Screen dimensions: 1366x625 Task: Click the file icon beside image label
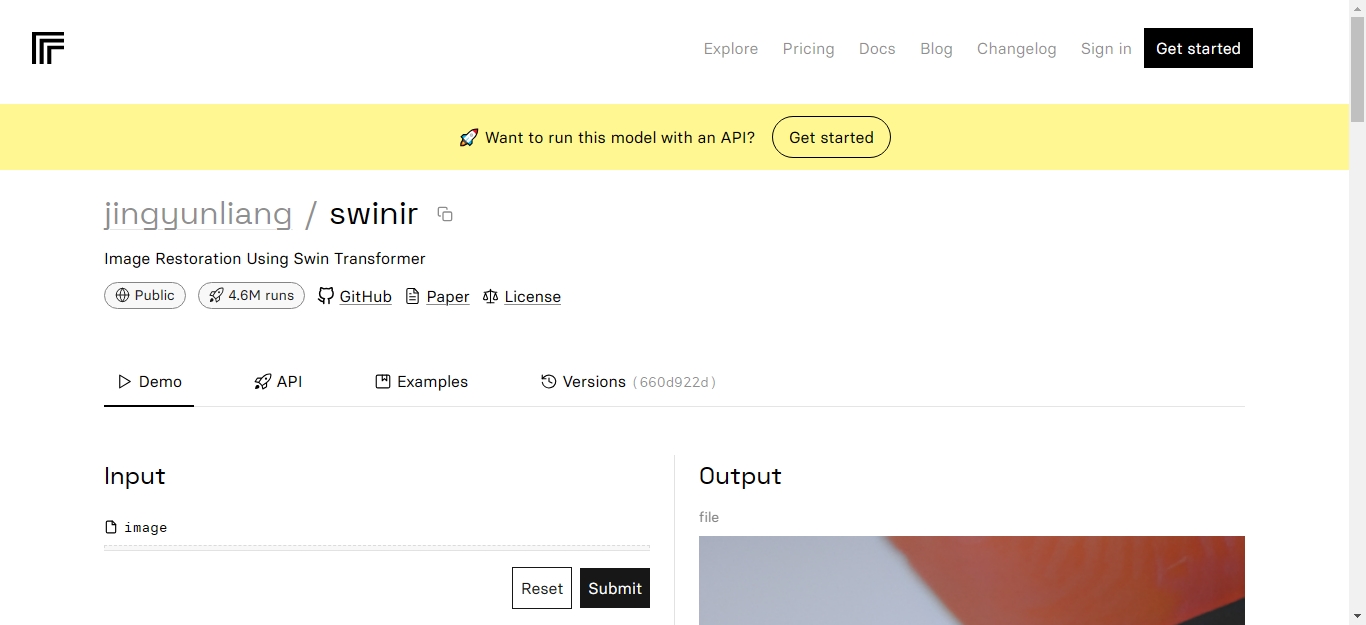click(x=111, y=527)
